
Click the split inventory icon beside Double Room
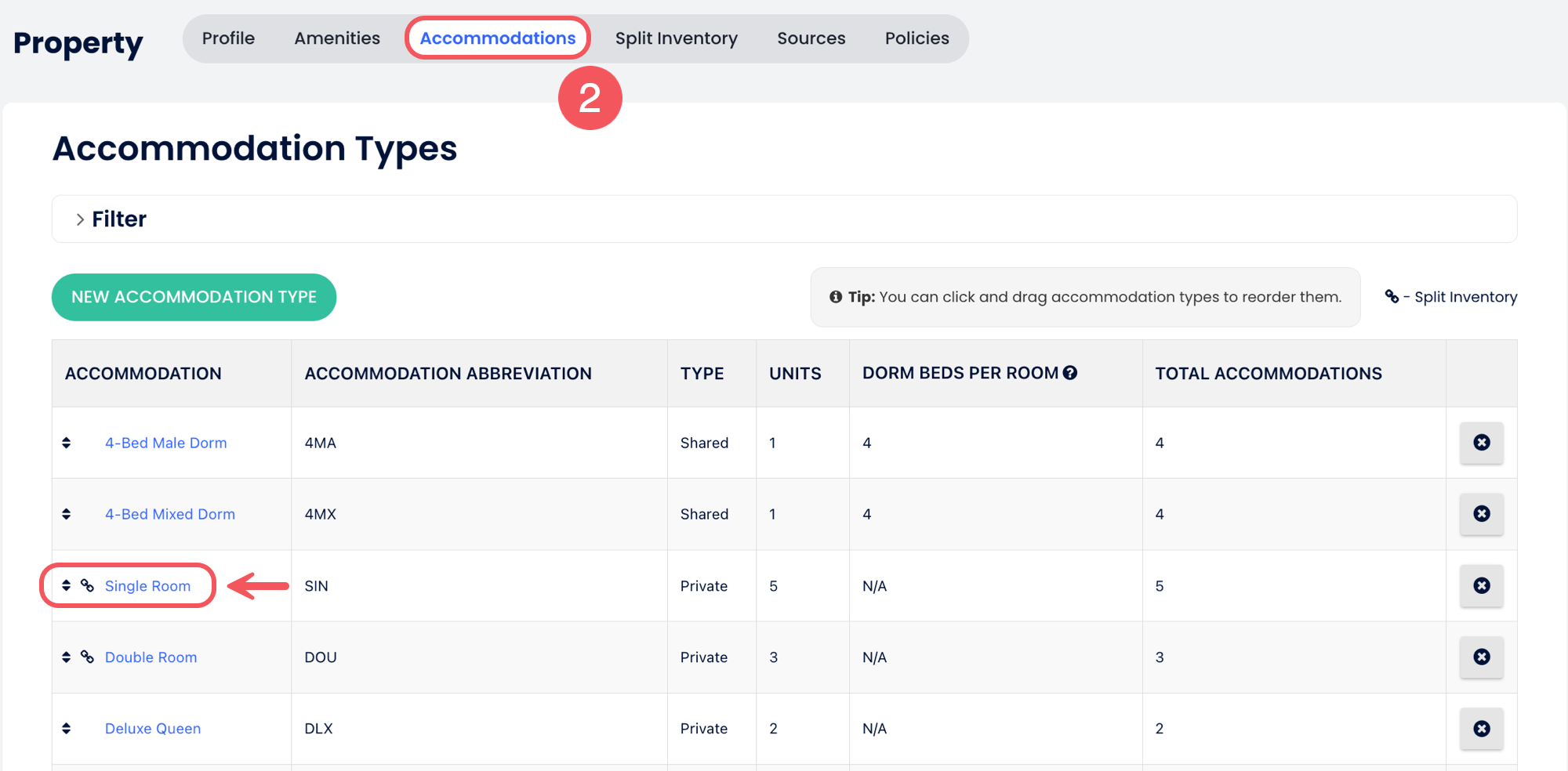[x=87, y=657]
